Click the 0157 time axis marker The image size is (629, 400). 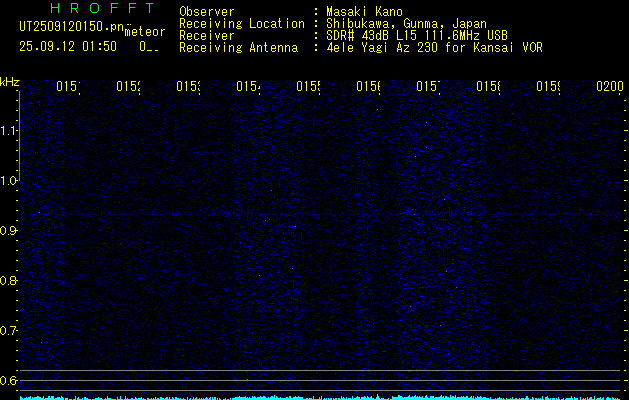tap(428, 86)
